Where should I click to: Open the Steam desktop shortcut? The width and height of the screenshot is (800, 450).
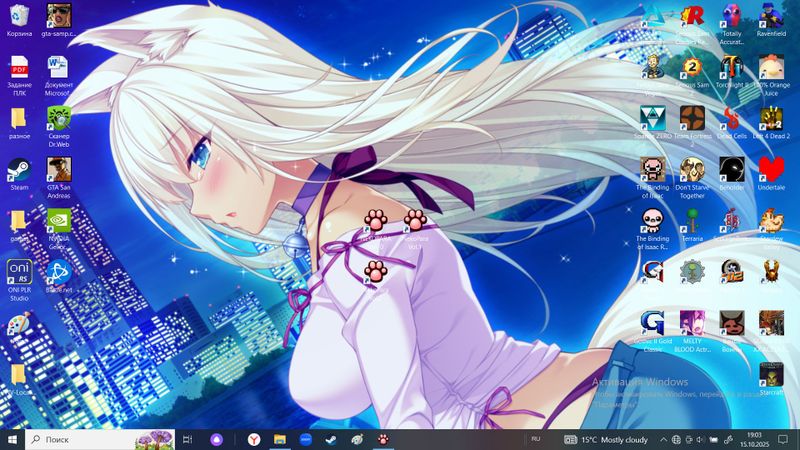pos(19,169)
